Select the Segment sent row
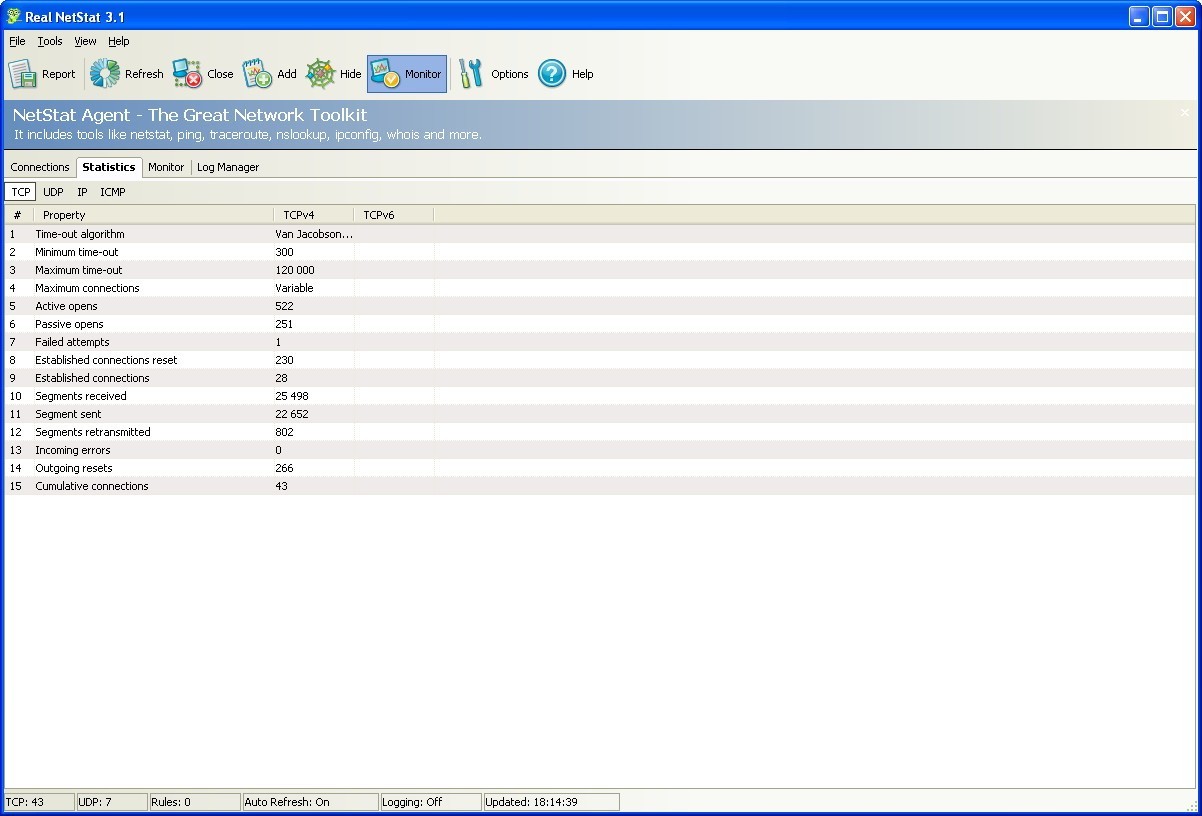1202x816 pixels. coord(599,414)
